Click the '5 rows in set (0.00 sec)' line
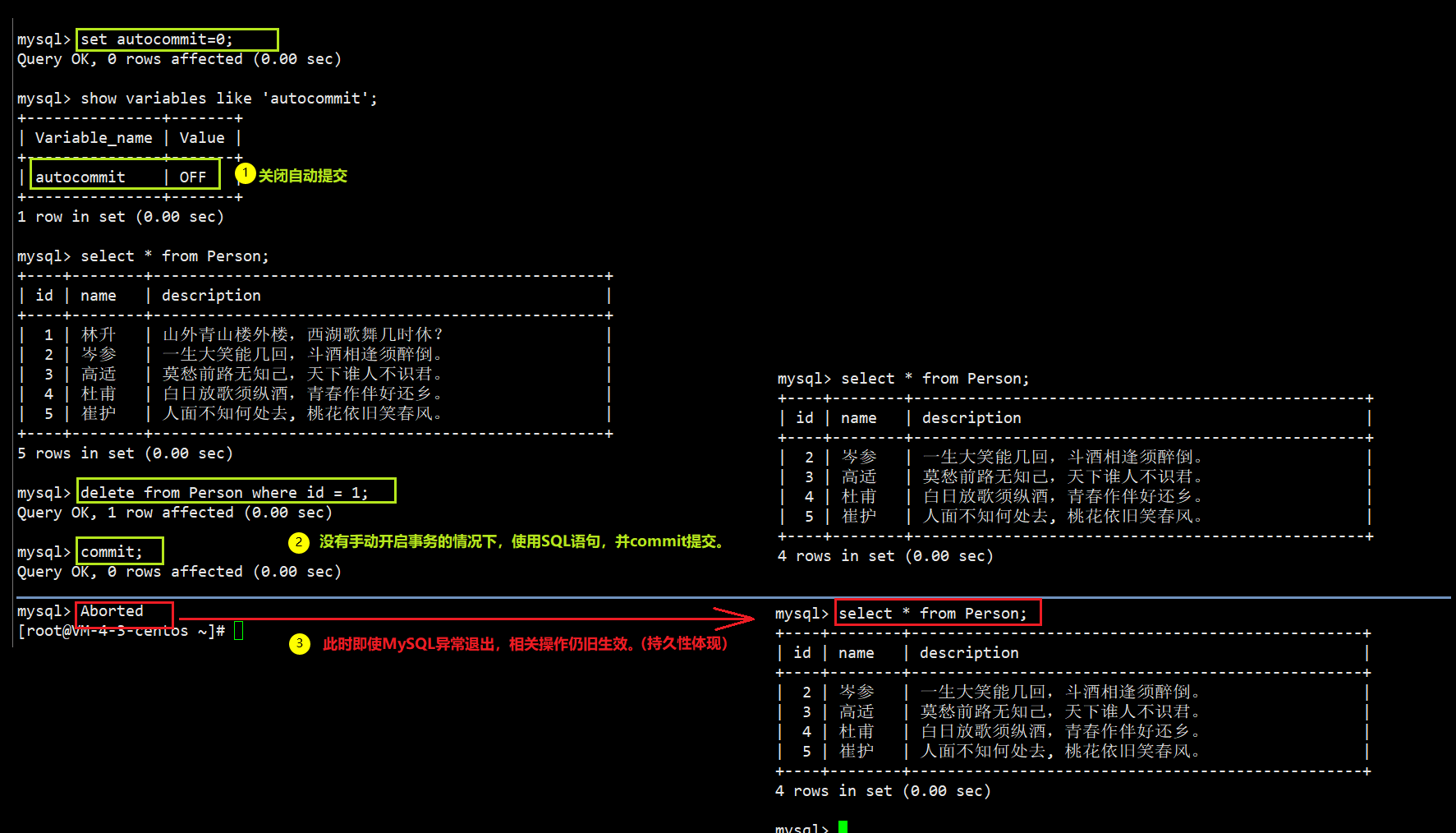Image resolution: width=1456 pixels, height=833 pixels. [126, 453]
